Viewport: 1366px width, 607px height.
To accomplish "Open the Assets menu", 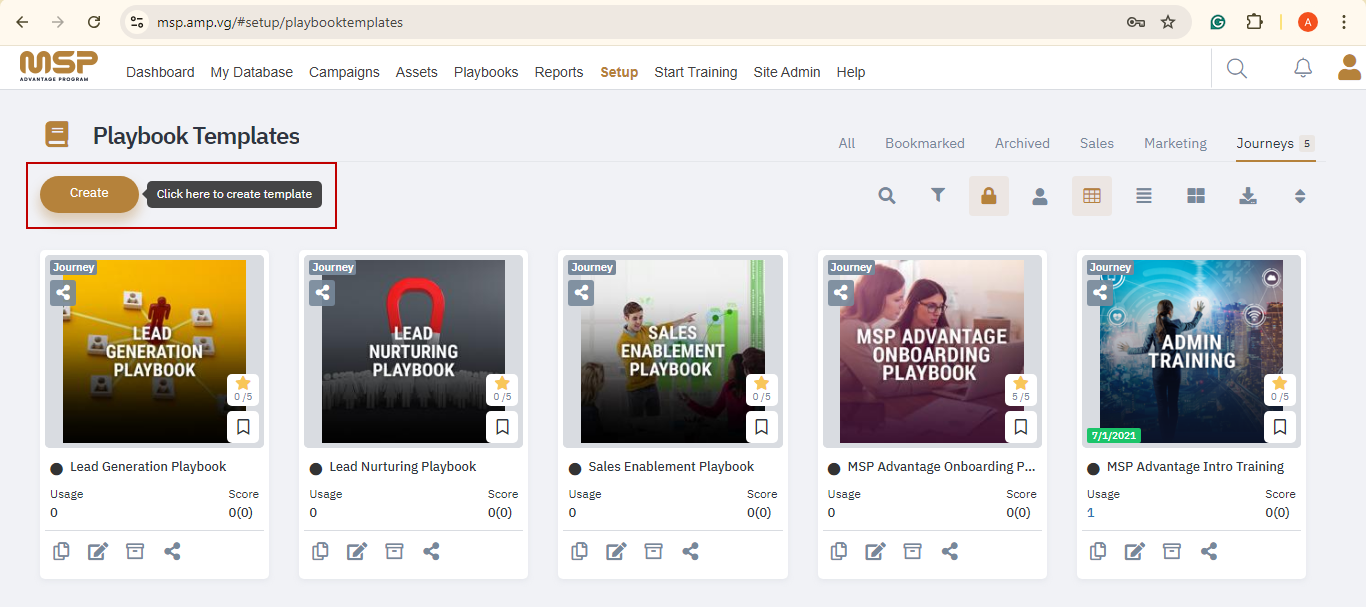I will [x=417, y=72].
